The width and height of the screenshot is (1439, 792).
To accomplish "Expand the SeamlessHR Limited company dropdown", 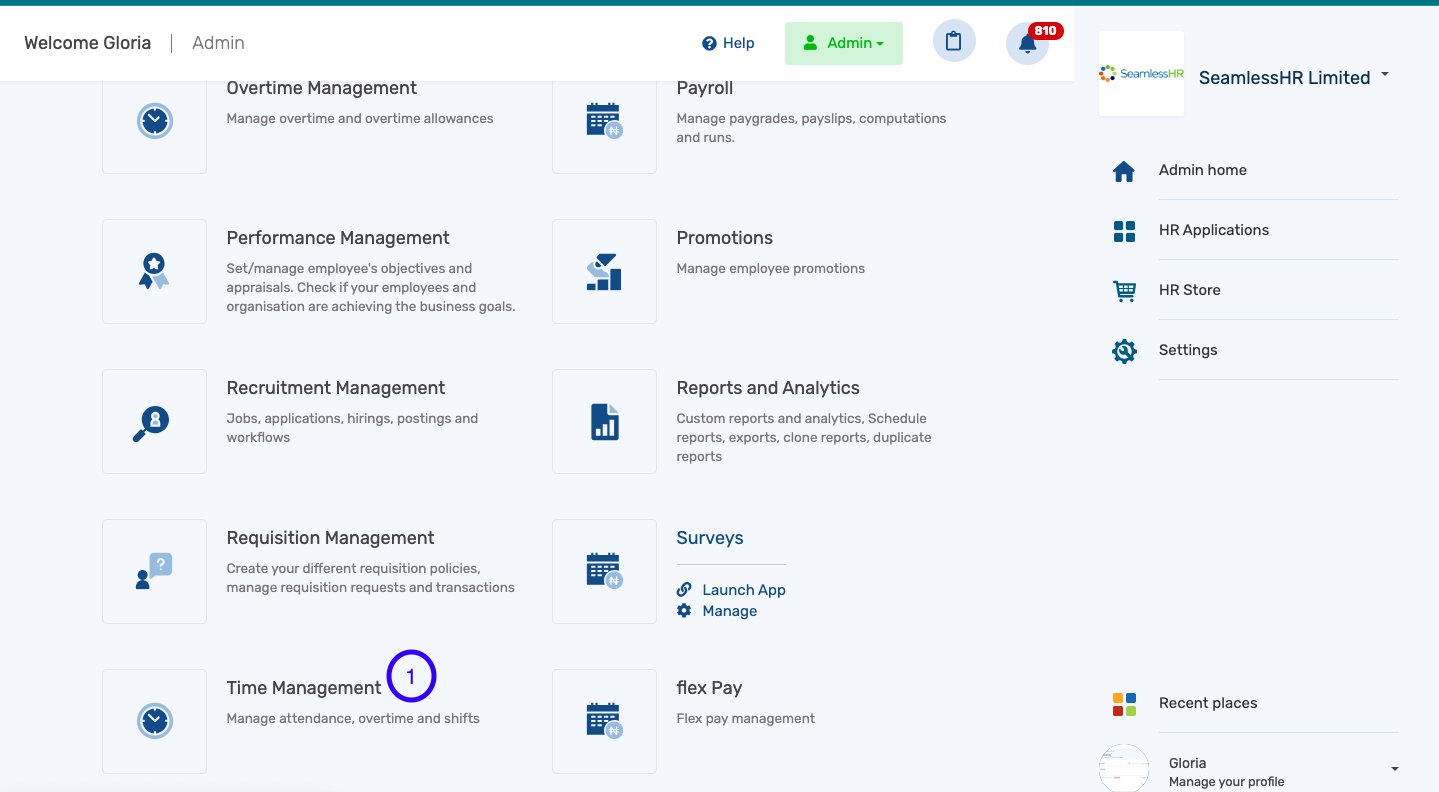I will [x=1384, y=73].
